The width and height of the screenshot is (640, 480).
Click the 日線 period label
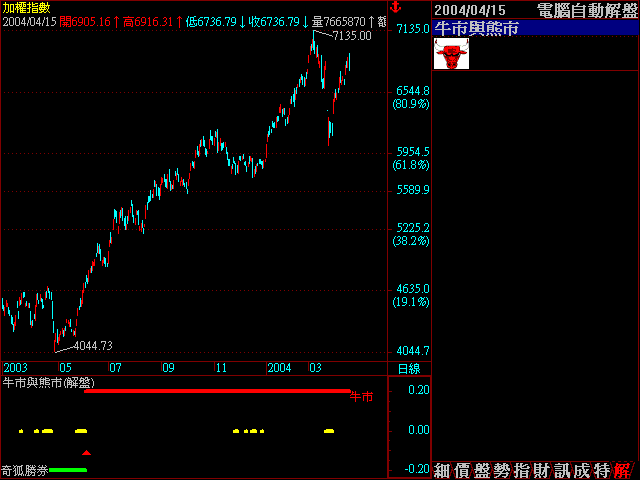tap(409, 369)
